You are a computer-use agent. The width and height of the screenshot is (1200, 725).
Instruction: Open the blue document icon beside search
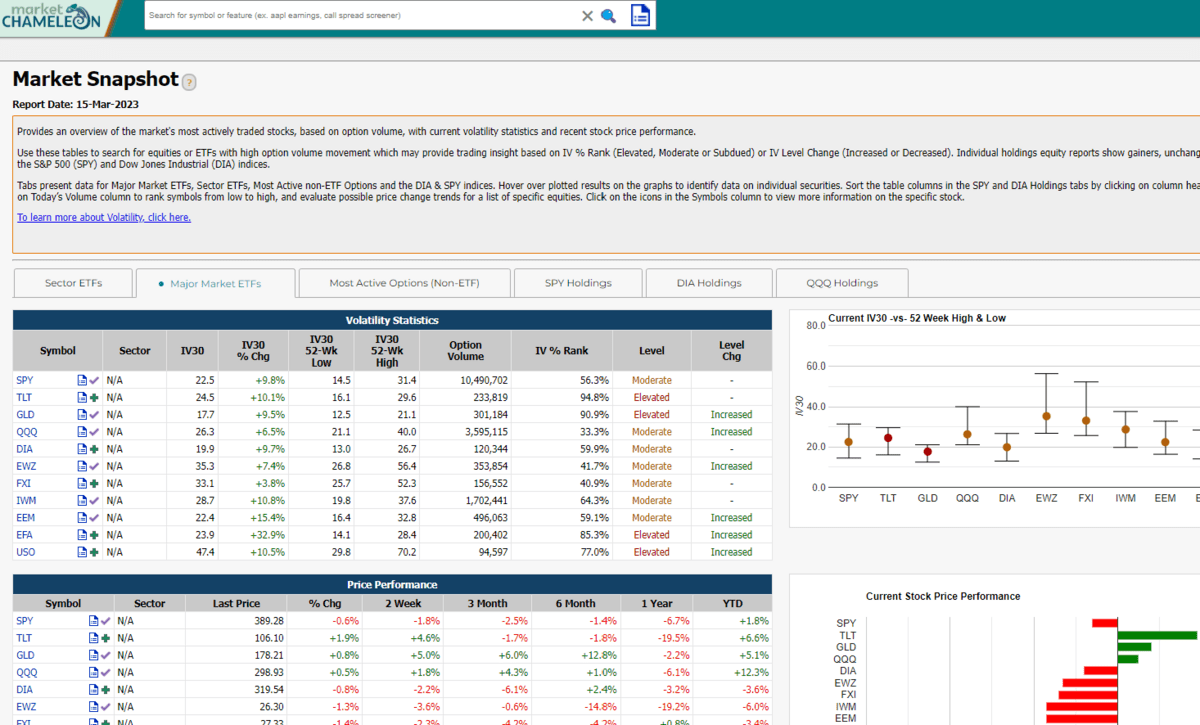pos(641,15)
